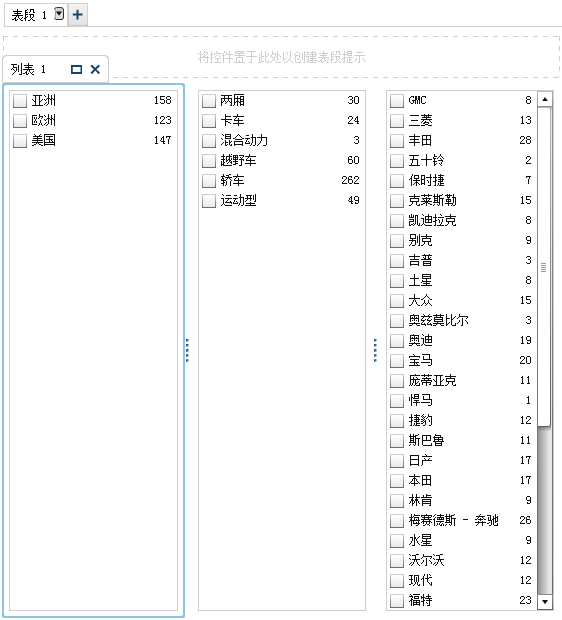
Task: Add a new section with plus icon
Action: (78, 15)
